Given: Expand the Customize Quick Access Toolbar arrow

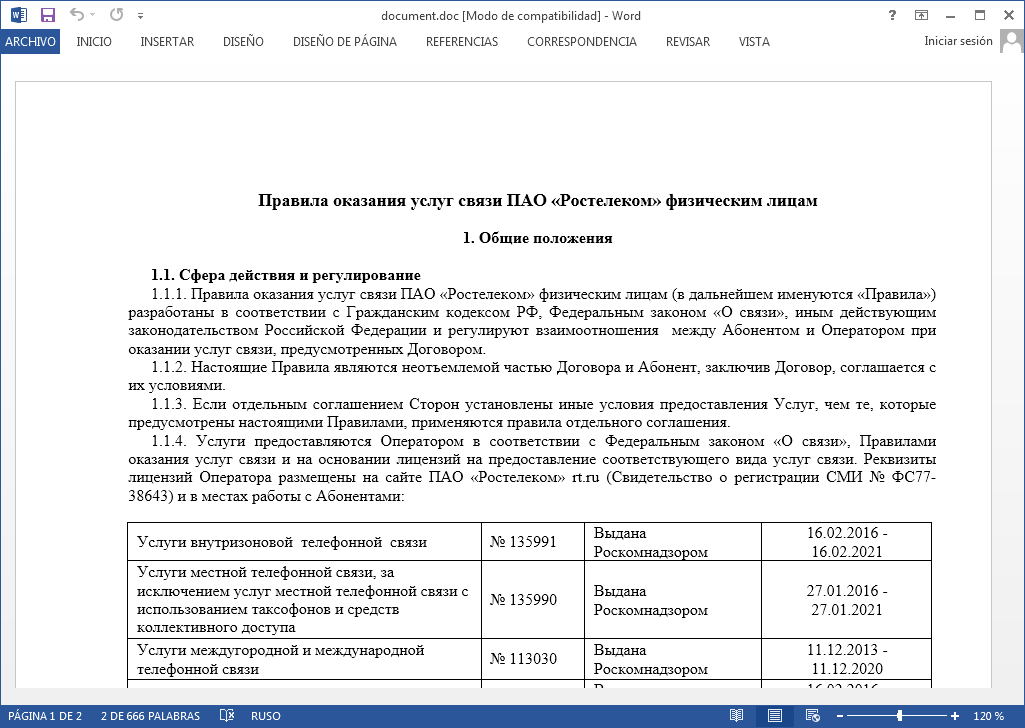Looking at the screenshot, I should click(140, 16).
